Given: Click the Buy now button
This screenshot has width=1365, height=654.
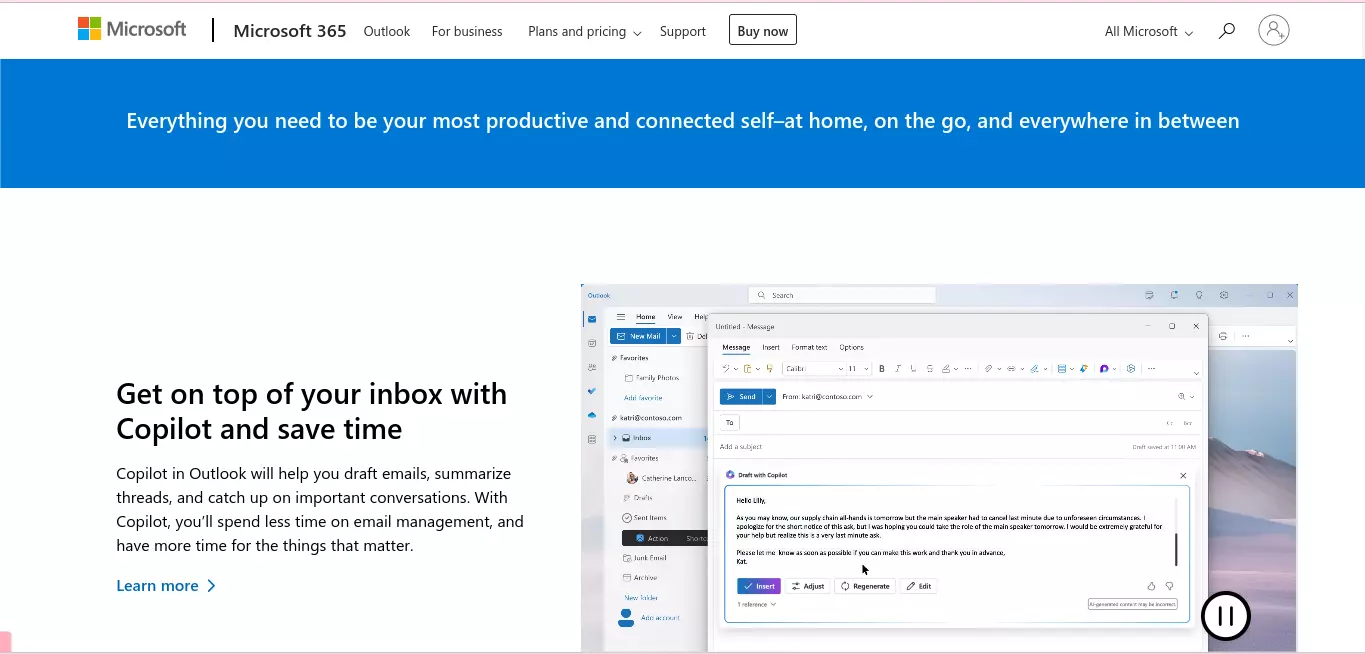Looking at the screenshot, I should (x=763, y=31).
